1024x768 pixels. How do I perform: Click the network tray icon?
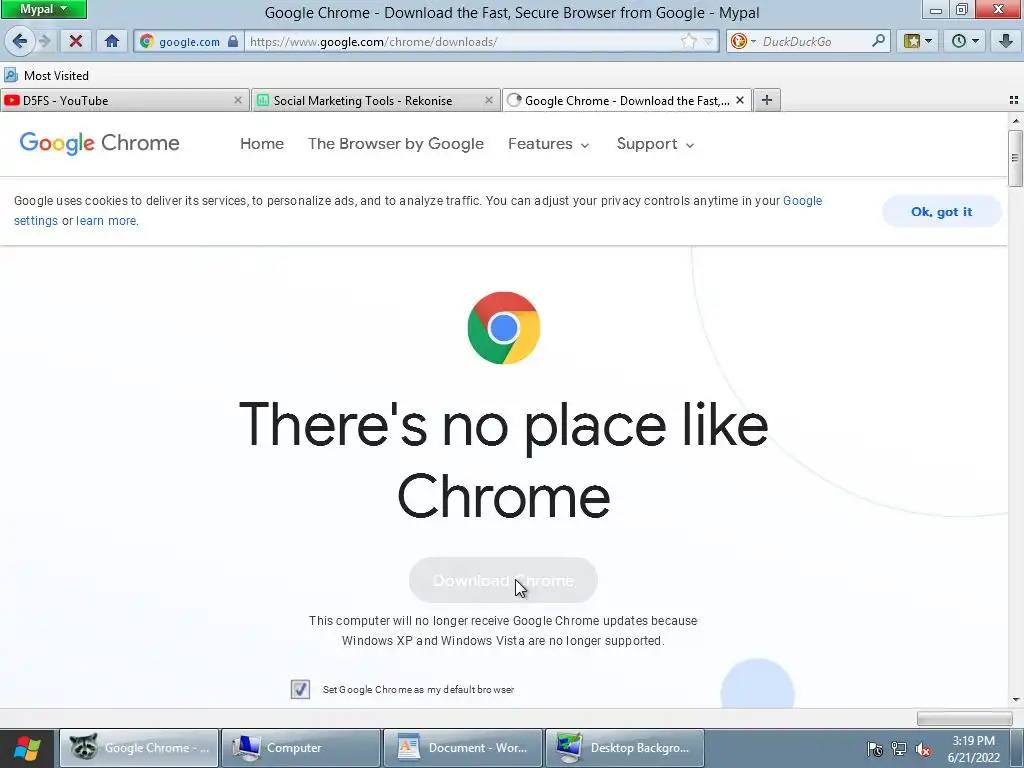pyautogui.click(x=899, y=749)
